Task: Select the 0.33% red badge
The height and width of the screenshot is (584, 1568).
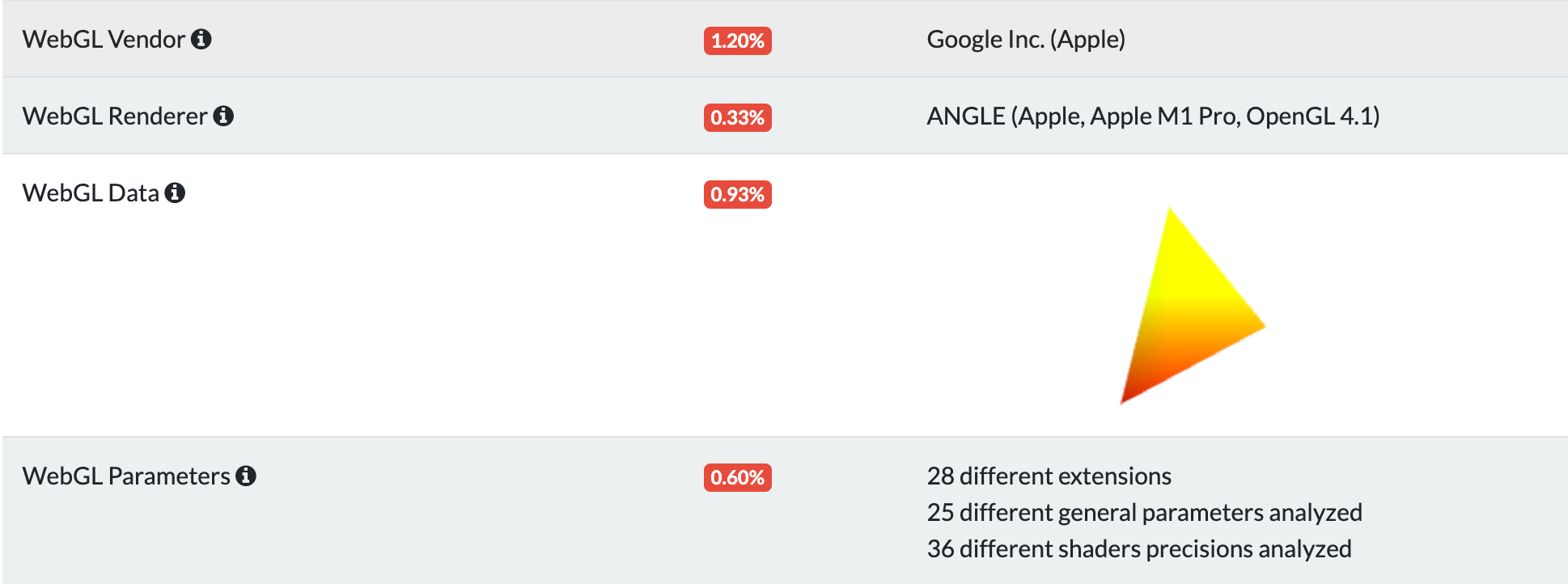Action: click(737, 117)
